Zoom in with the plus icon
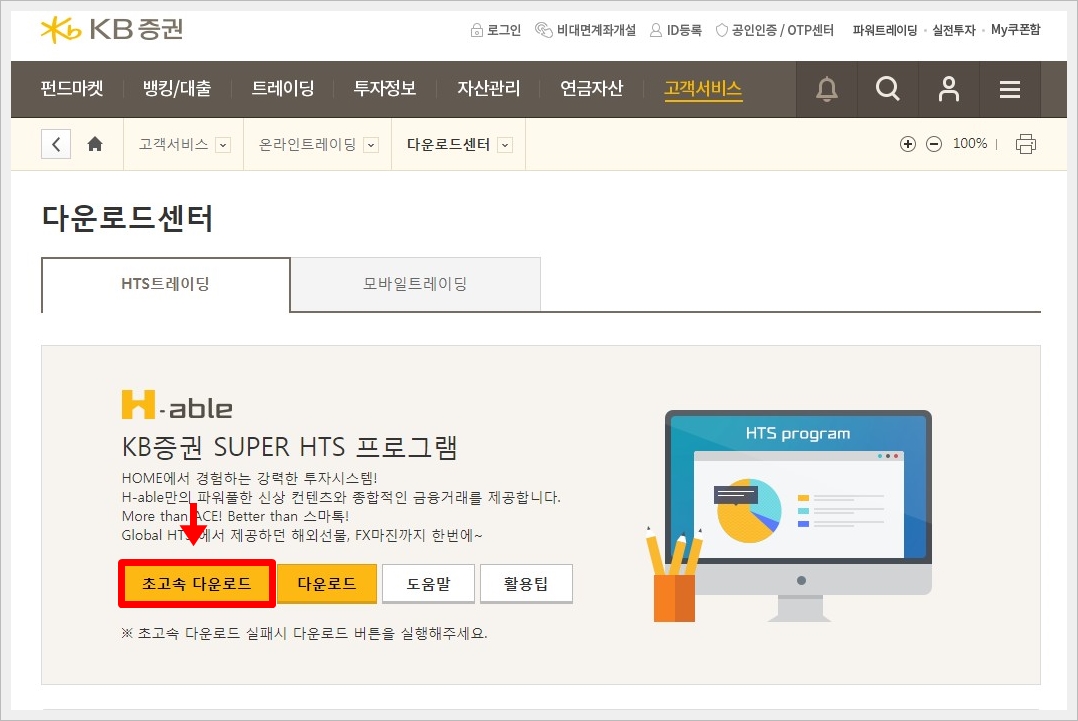1078x721 pixels. click(x=908, y=144)
